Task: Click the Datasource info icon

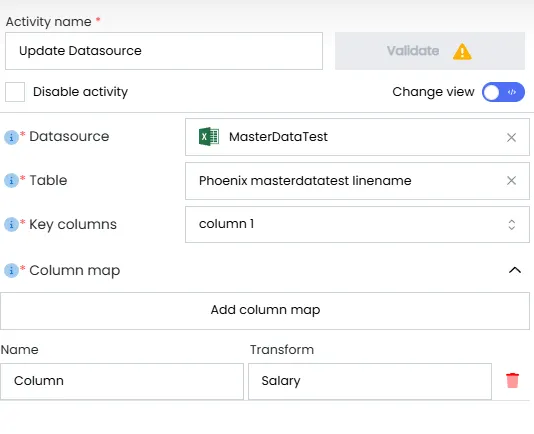Action: [x=11, y=137]
